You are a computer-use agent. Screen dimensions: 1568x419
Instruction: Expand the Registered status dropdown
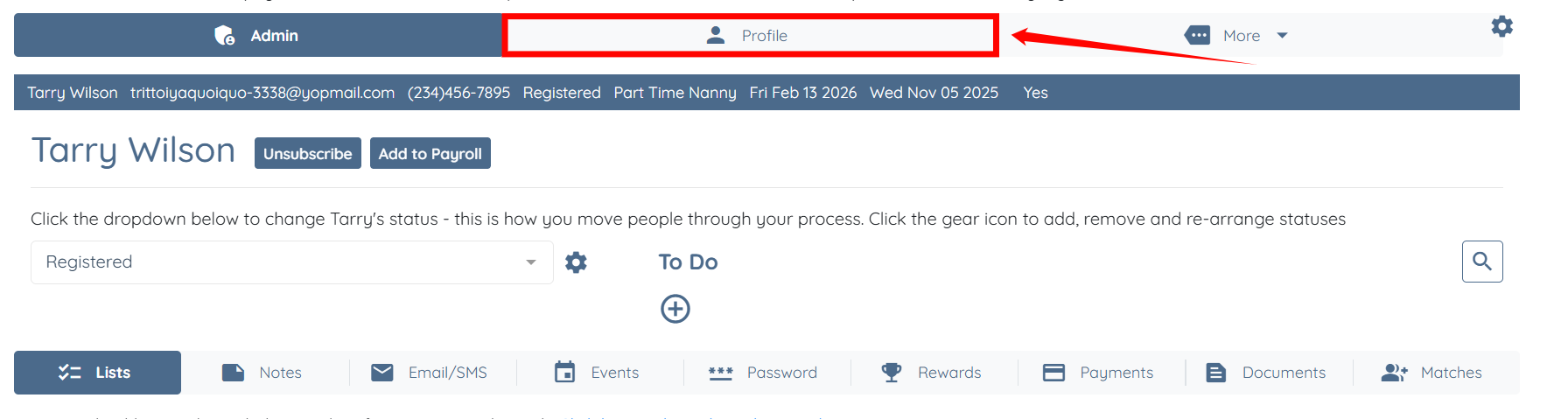click(x=292, y=262)
